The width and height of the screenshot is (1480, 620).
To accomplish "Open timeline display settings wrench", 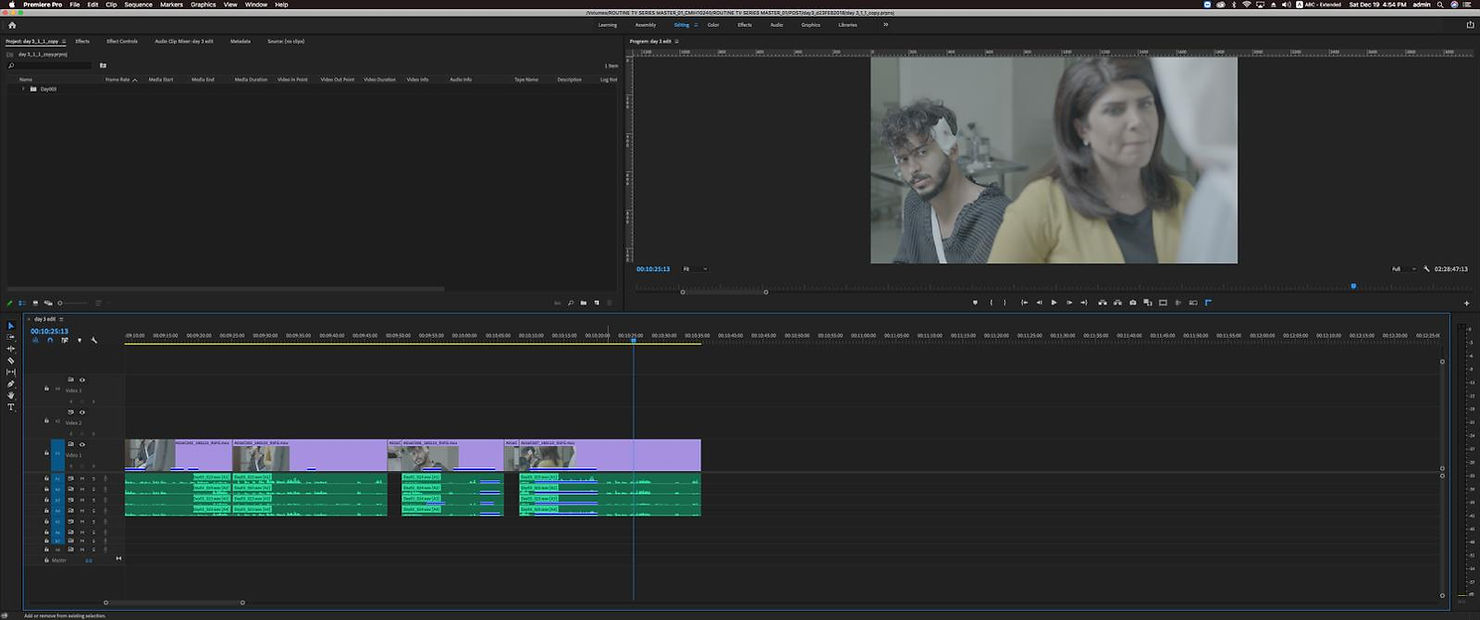I will (x=94, y=340).
